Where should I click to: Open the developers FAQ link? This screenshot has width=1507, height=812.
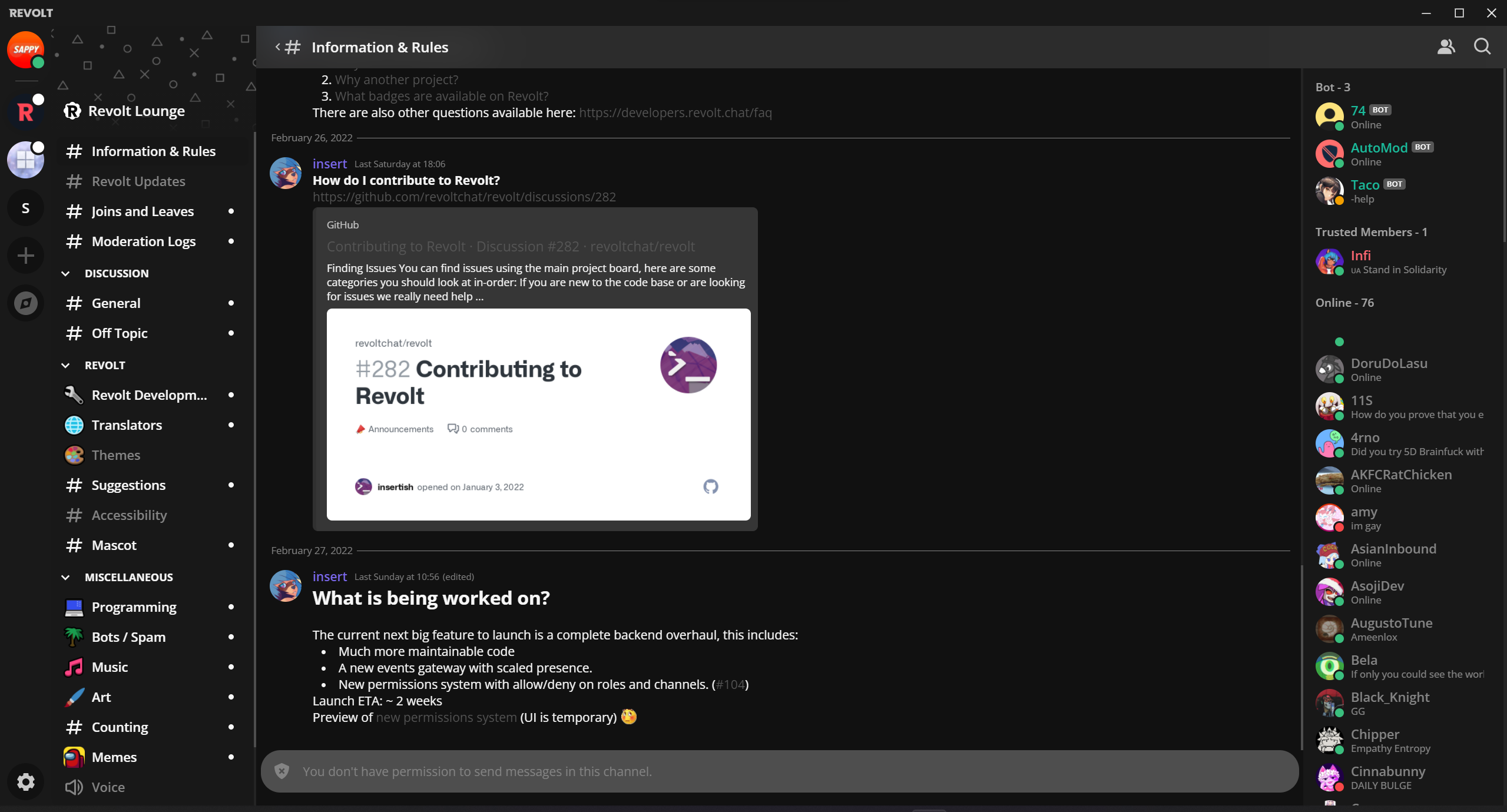pyautogui.click(x=675, y=112)
